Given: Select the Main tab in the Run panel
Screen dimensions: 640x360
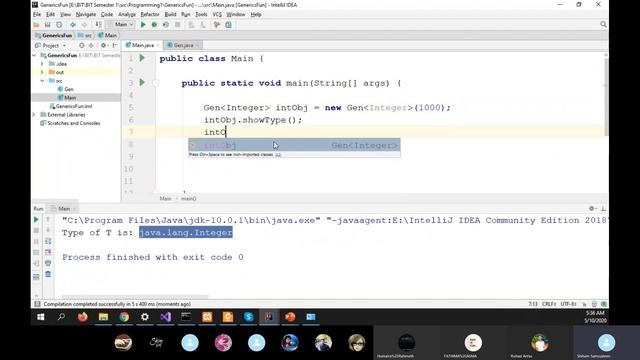Looking at the screenshot, I should point(64,209).
